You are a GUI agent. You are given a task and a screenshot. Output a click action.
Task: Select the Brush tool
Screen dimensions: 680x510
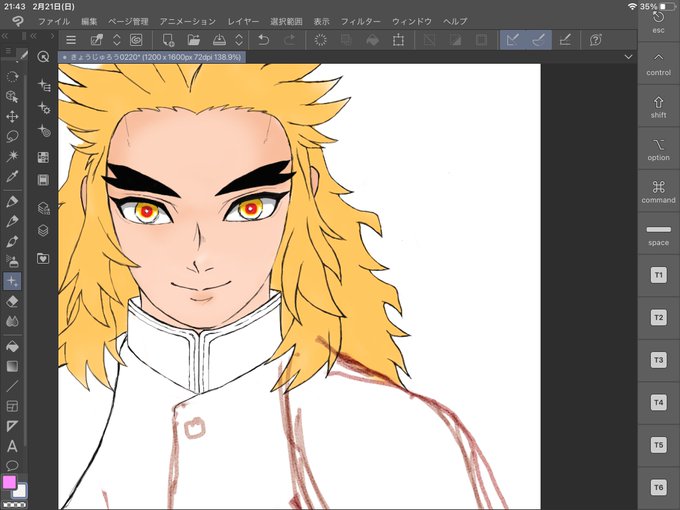[x=12, y=241]
